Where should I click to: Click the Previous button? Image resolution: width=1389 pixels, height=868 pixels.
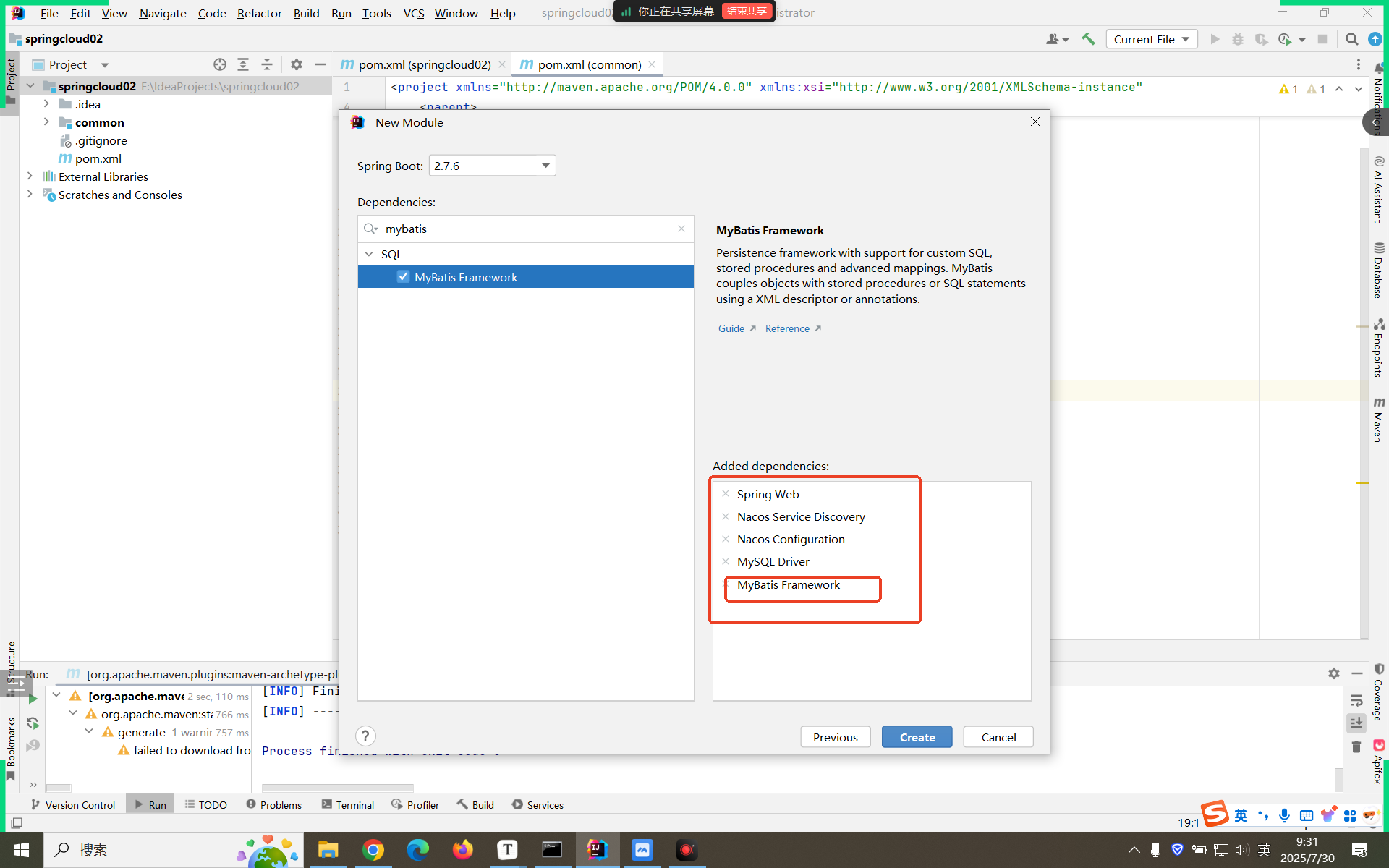click(x=835, y=737)
